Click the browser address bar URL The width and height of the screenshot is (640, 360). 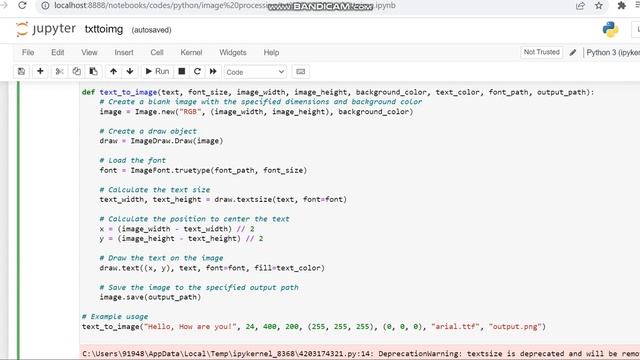coord(224,6)
